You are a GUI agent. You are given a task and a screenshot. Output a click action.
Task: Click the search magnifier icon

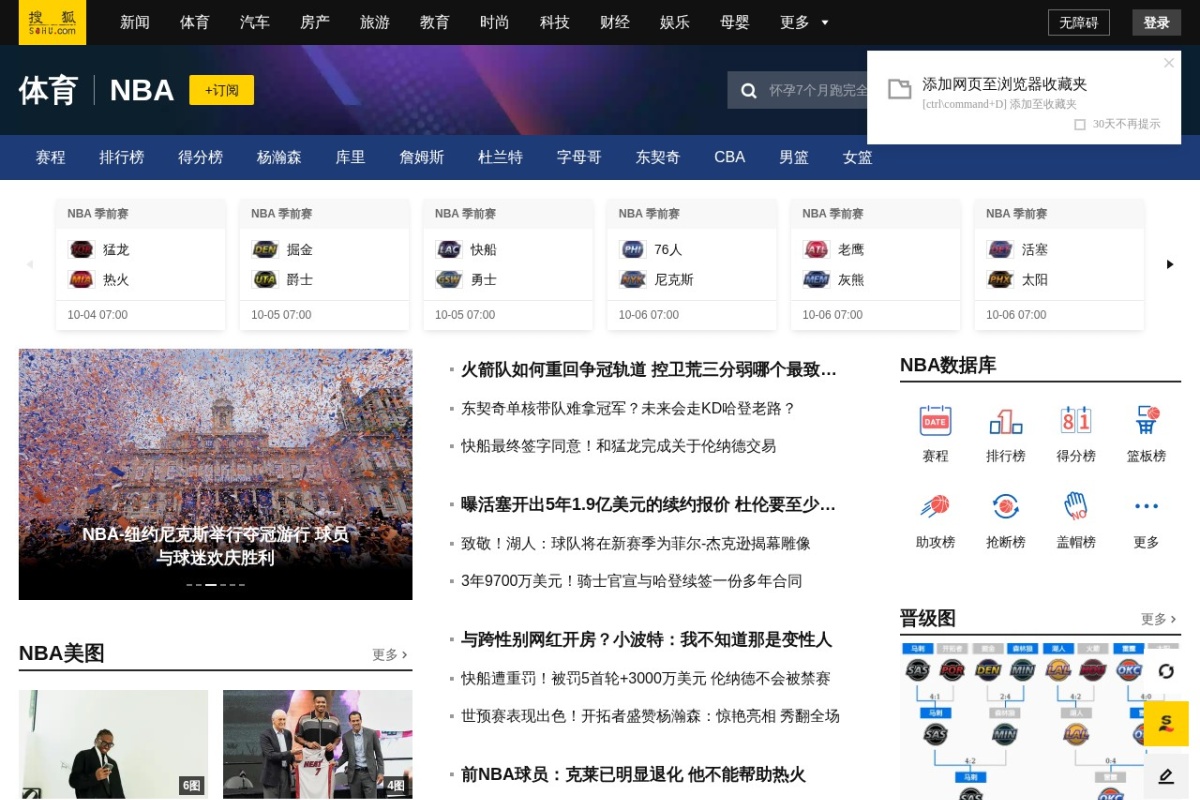click(748, 90)
